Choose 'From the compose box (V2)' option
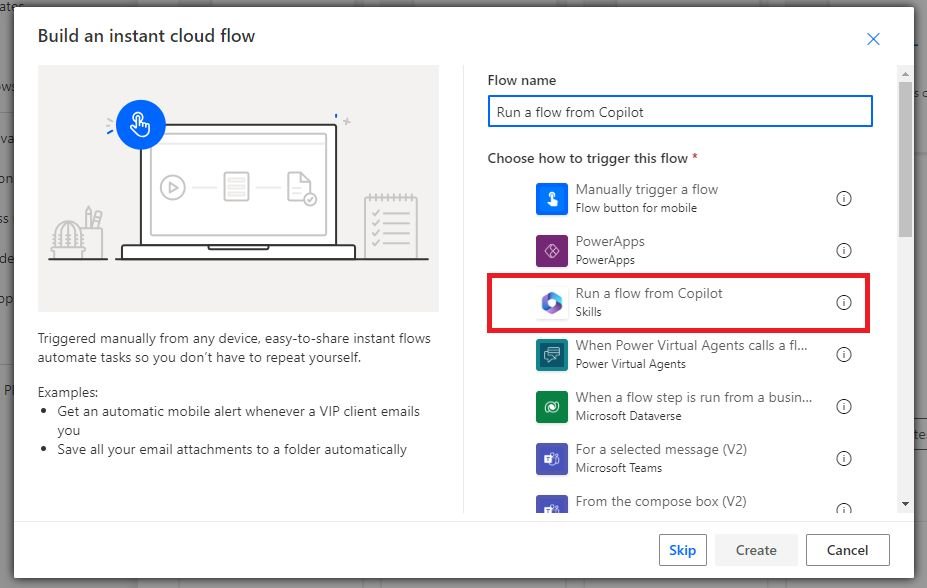927x588 pixels. coord(661,502)
